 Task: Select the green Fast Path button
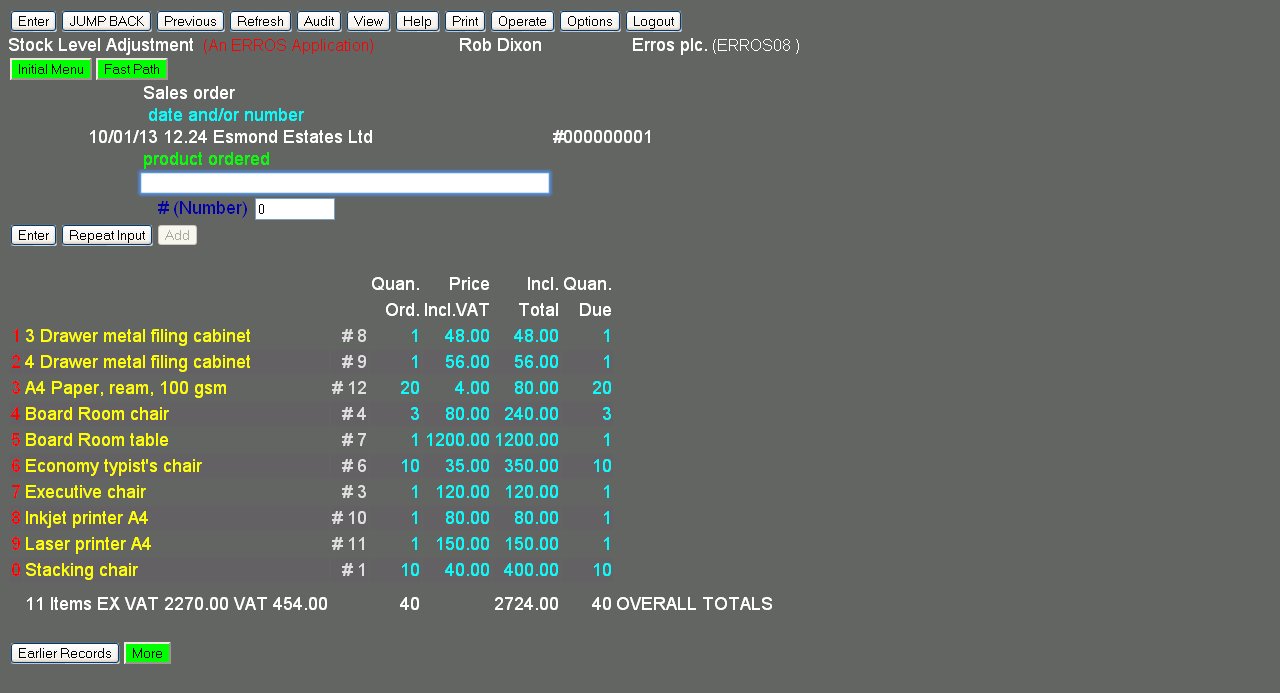[x=132, y=69]
